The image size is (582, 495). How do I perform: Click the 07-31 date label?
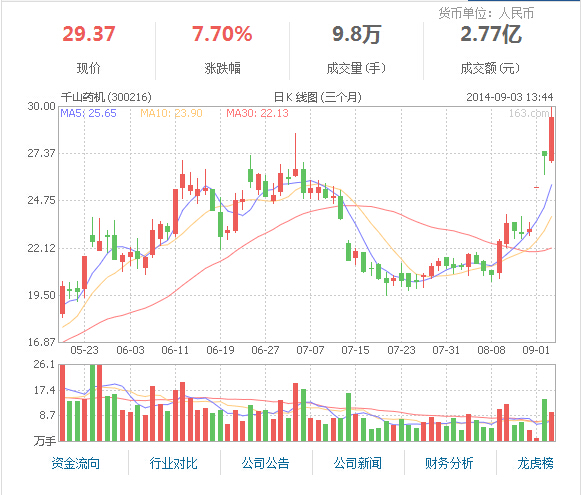[x=446, y=350]
